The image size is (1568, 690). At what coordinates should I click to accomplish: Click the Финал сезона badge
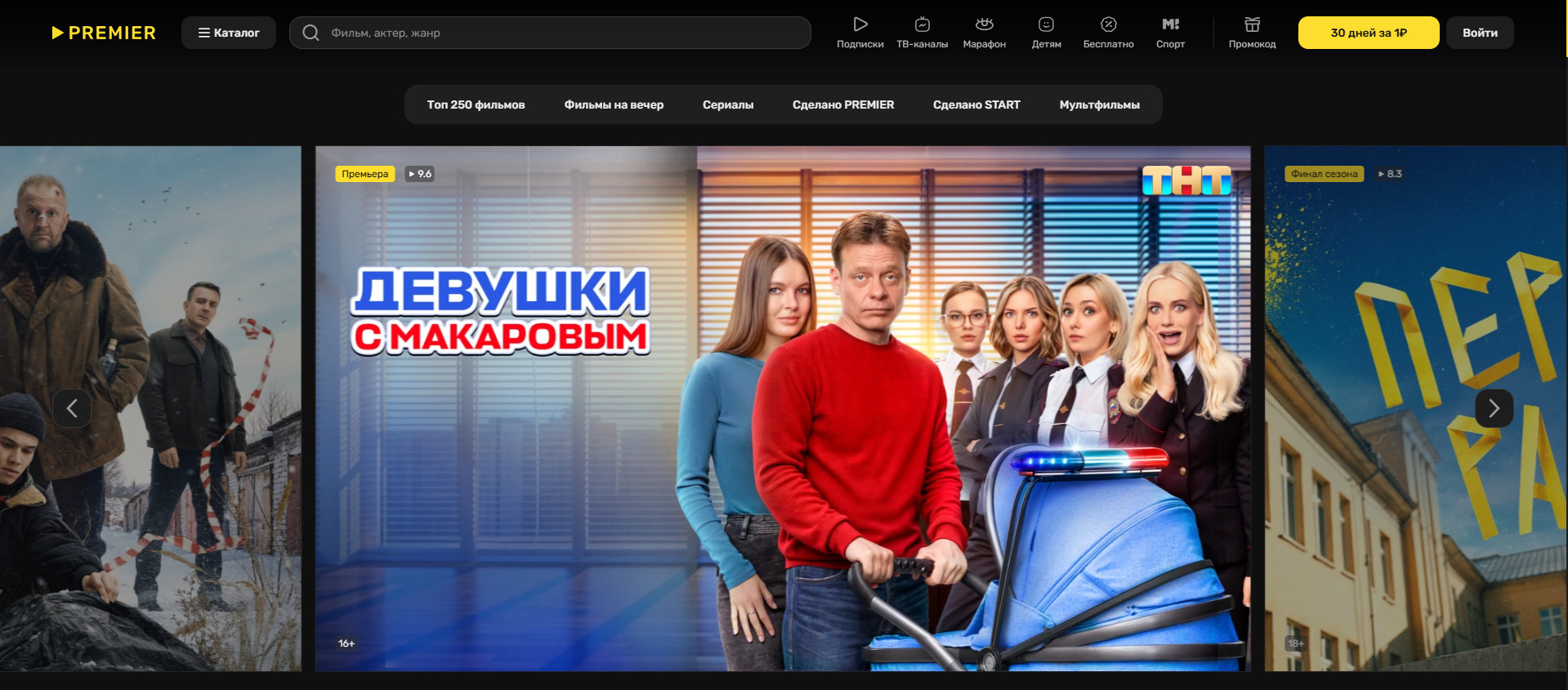1325,174
